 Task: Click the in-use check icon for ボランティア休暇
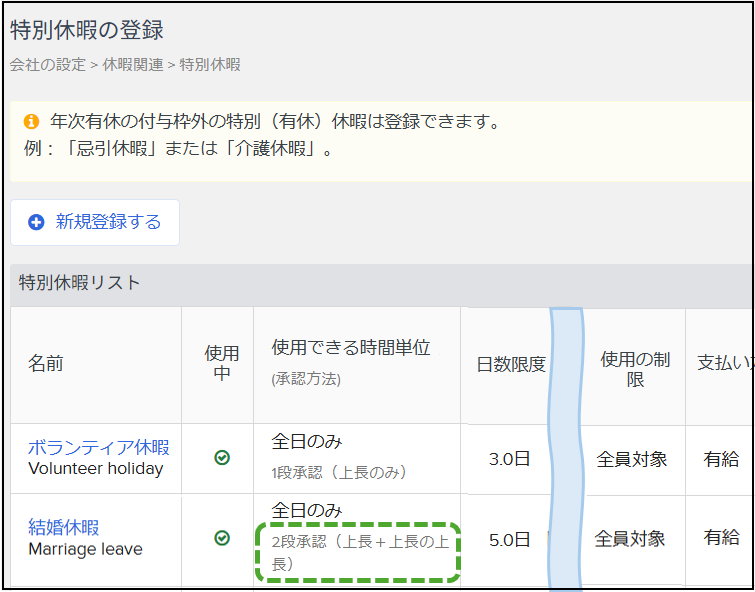pos(222,458)
